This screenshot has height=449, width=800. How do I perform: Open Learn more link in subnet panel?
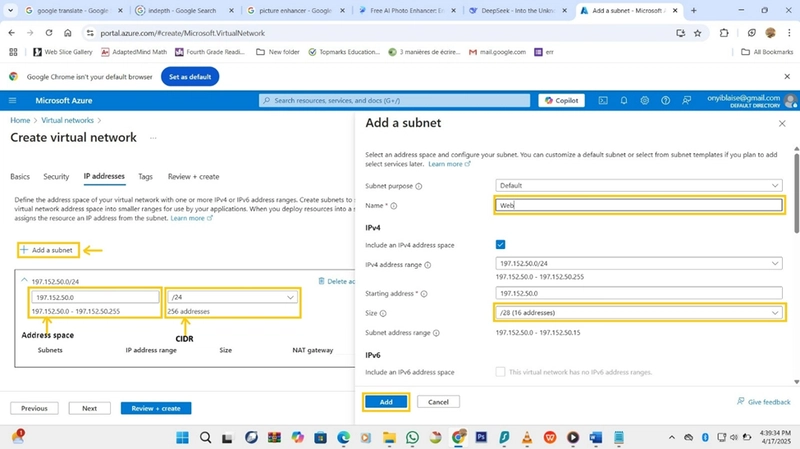click(x=449, y=164)
